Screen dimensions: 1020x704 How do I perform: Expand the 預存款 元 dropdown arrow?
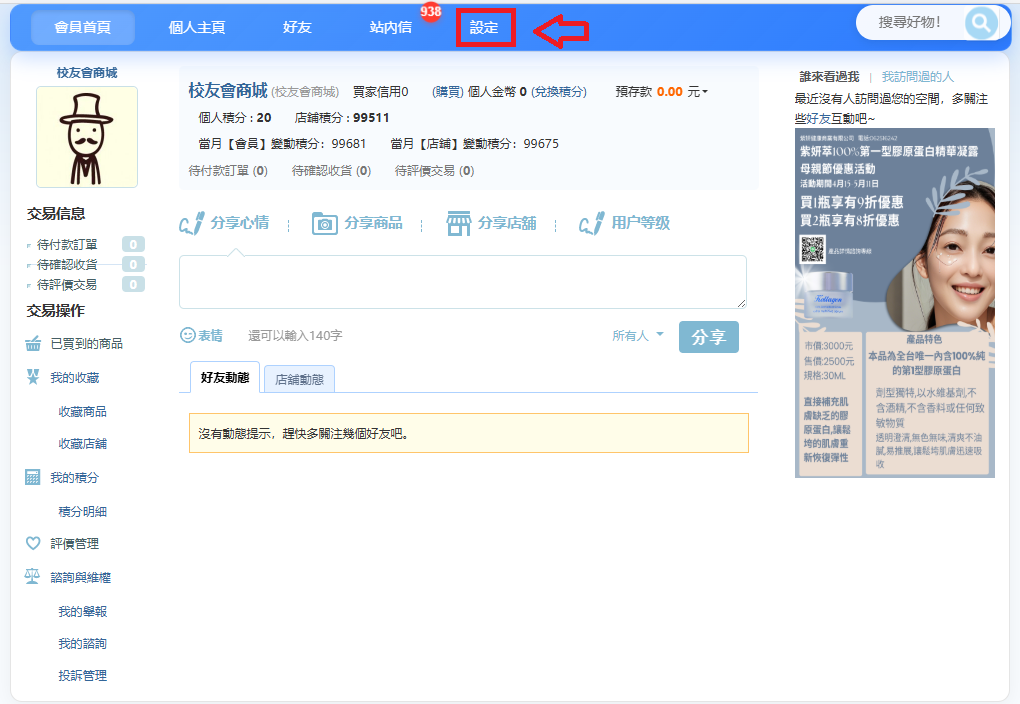point(705,92)
